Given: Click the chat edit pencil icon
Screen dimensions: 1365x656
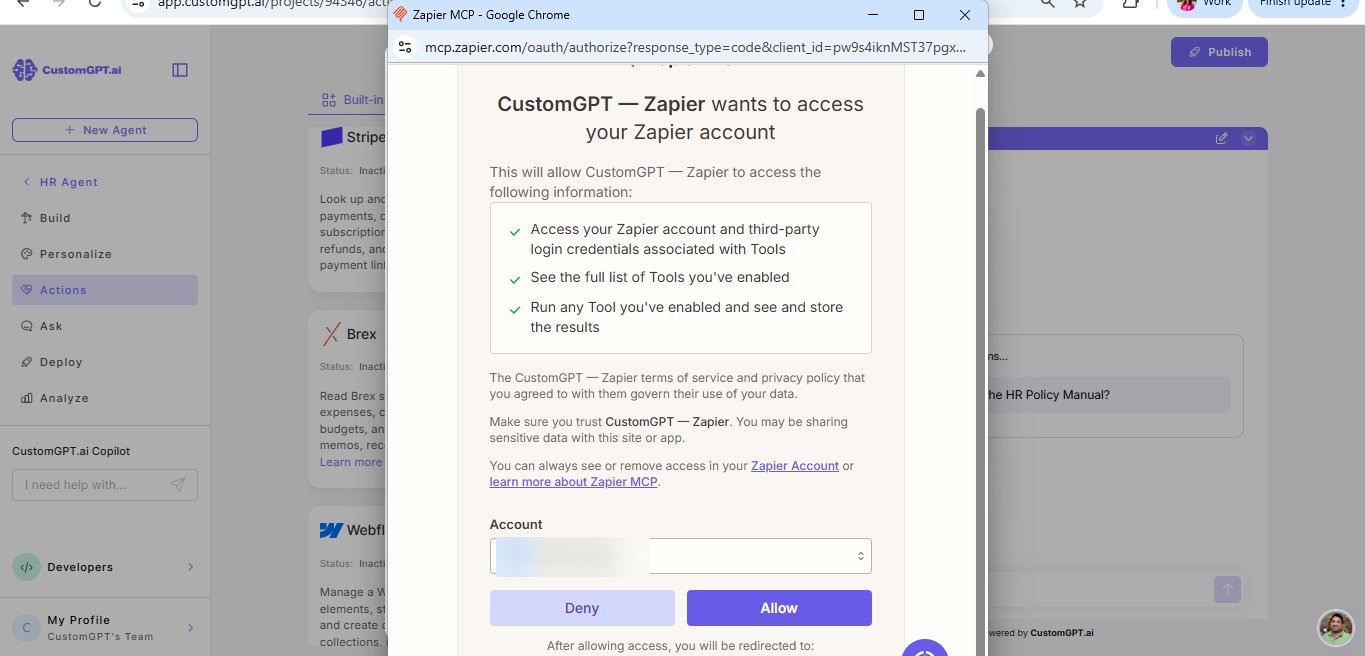Looking at the screenshot, I should pyautogui.click(x=1221, y=138).
